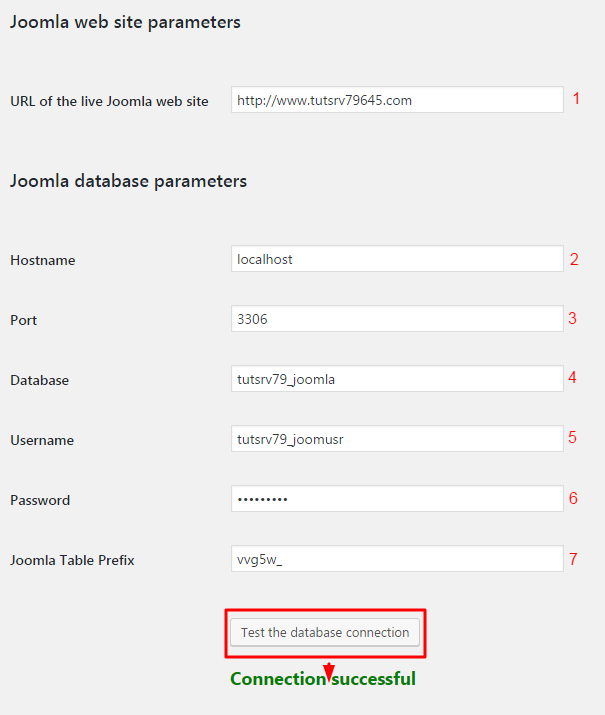Image resolution: width=605 pixels, height=715 pixels.
Task: Focus the URL of the live Joomla site field
Action: 397,100
